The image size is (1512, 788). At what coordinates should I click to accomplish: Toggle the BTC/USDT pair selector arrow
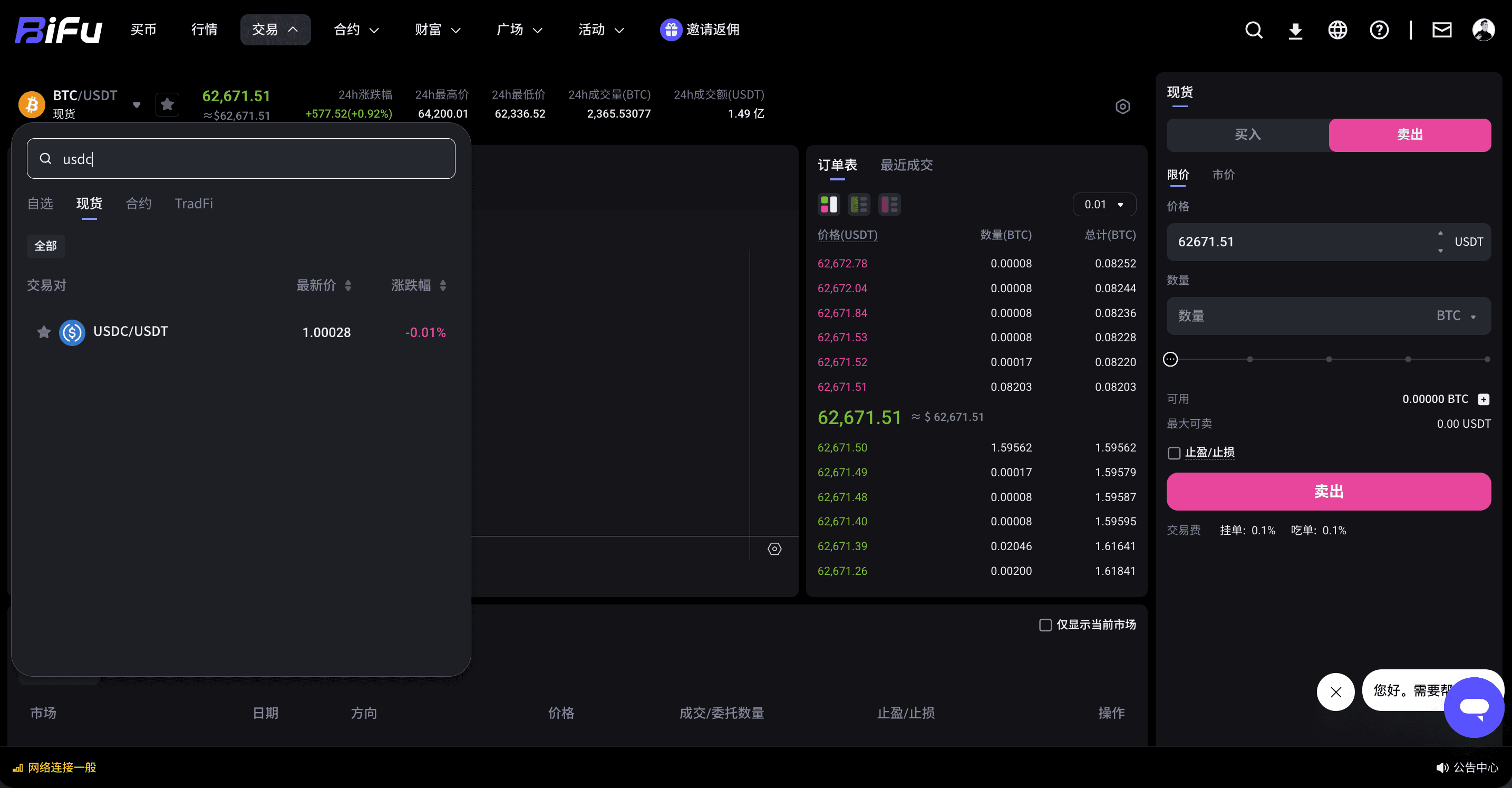[137, 104]
